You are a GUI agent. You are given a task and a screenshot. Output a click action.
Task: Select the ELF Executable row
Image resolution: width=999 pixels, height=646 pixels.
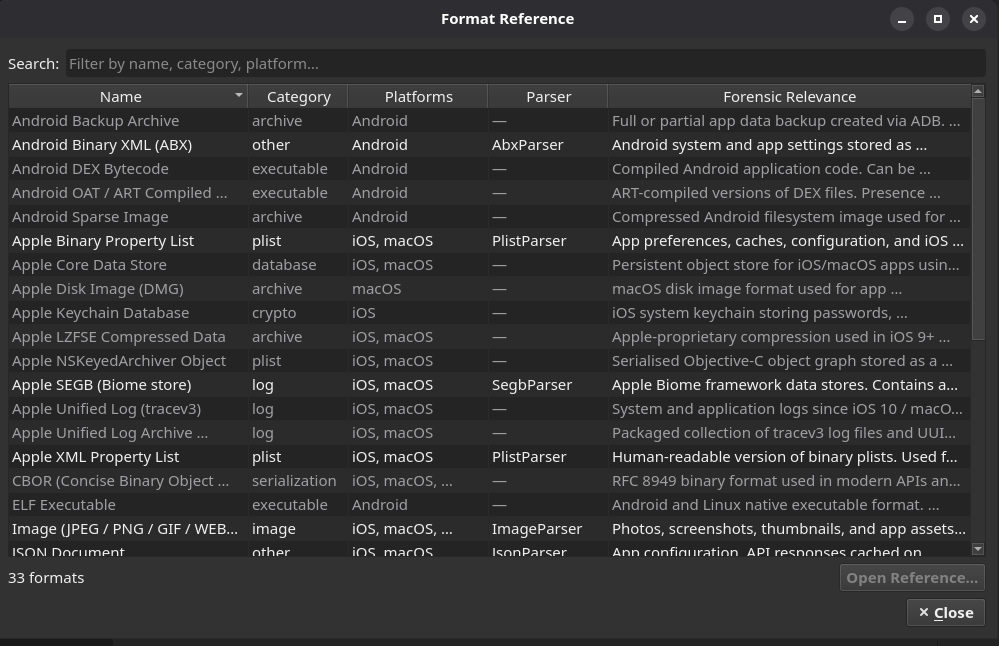pos(489,505)
